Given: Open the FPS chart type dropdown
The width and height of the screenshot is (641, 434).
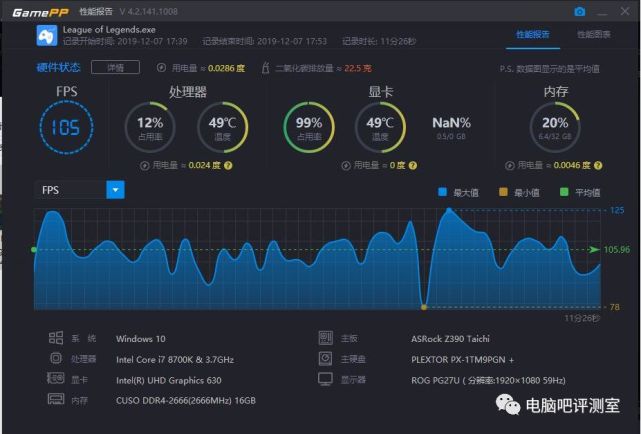Looking at the screenshot, I should (79, 190).
